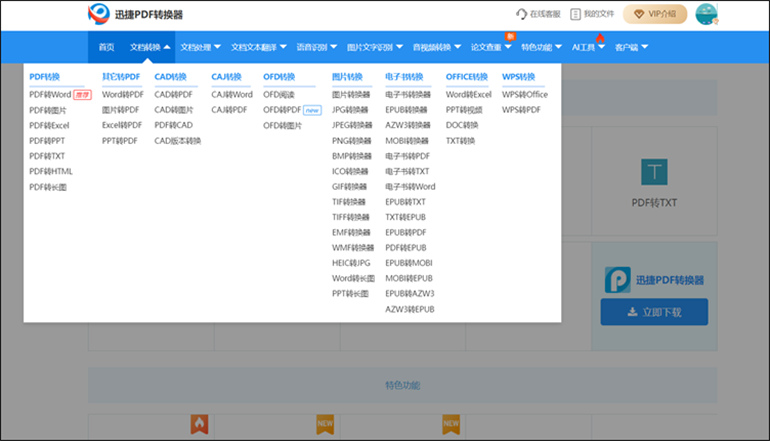
Task: Click the 立即下载 button
Action: 654,312
